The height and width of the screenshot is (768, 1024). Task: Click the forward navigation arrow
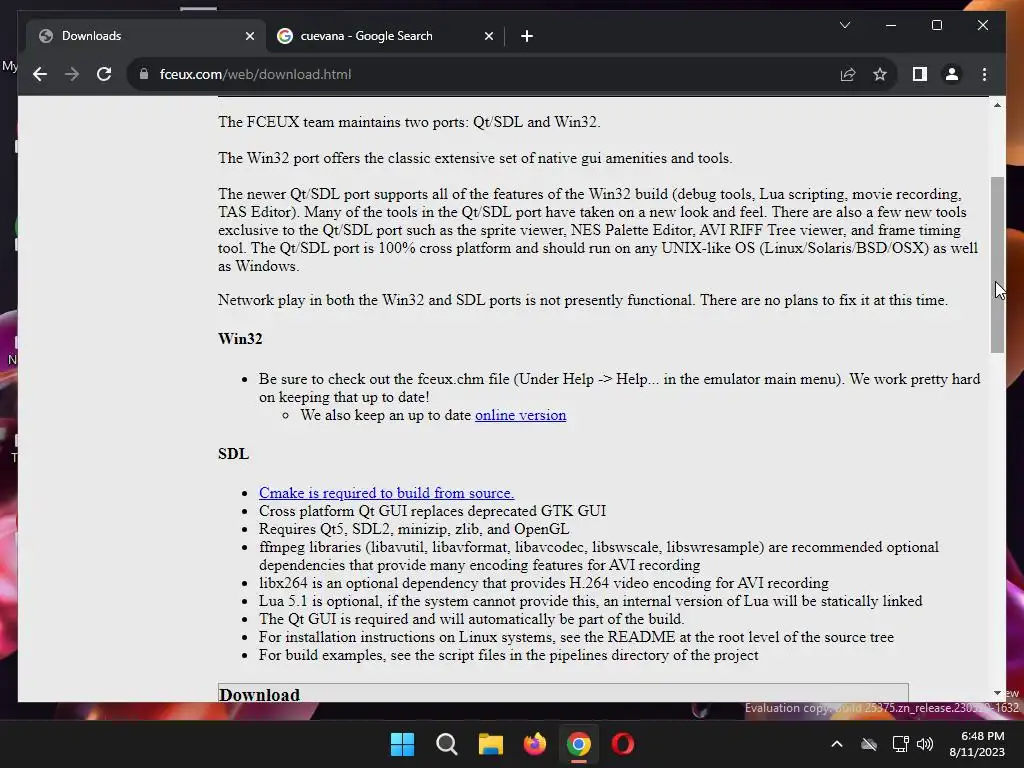[72, 74]
